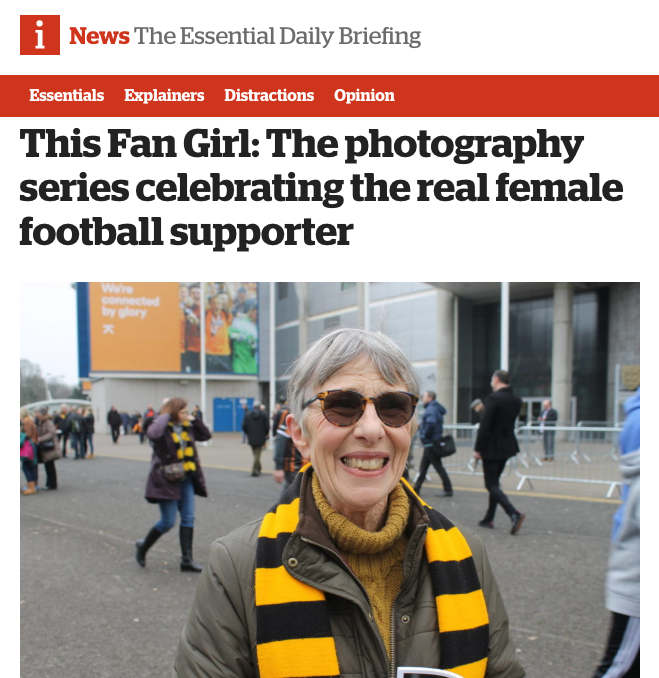Click the blue doors in photo background

(x=233, y=415)
